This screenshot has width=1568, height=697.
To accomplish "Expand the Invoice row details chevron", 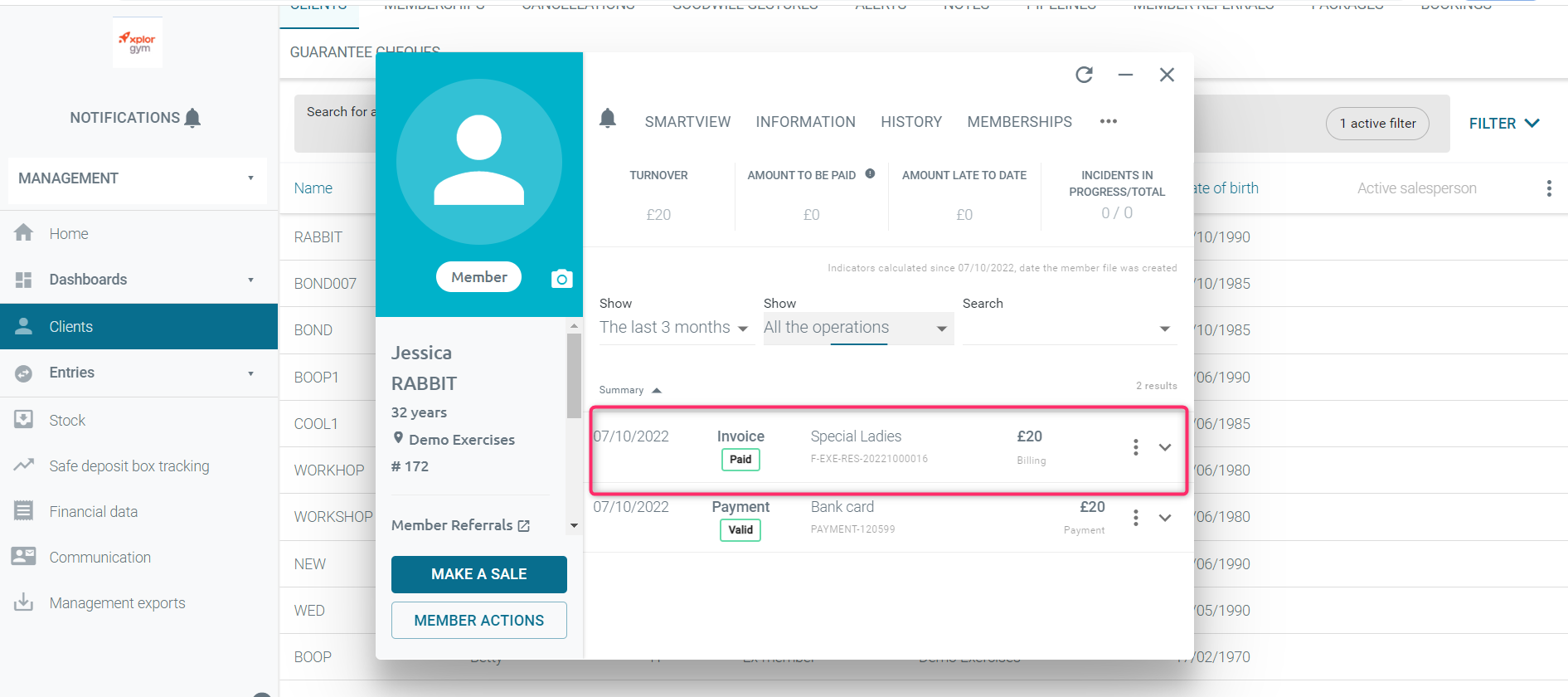I will [x=1165, y=447].
